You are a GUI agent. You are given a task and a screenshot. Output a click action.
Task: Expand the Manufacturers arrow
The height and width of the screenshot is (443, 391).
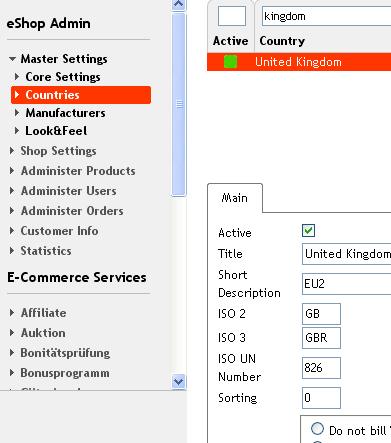(x=17, y=113)
